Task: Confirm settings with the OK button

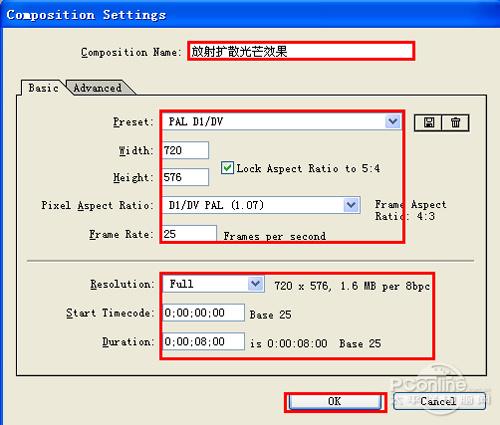Action: 335,402
